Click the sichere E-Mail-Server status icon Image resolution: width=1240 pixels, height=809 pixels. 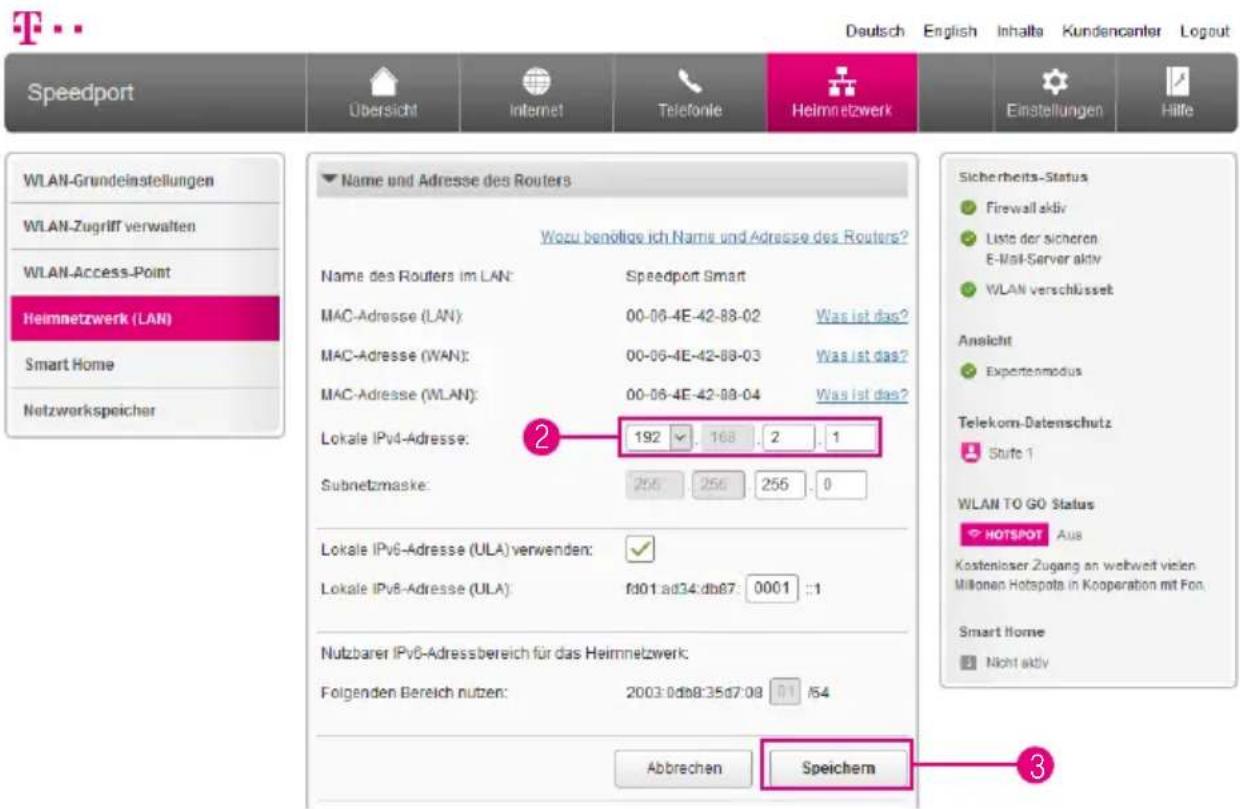pos(968,240)
